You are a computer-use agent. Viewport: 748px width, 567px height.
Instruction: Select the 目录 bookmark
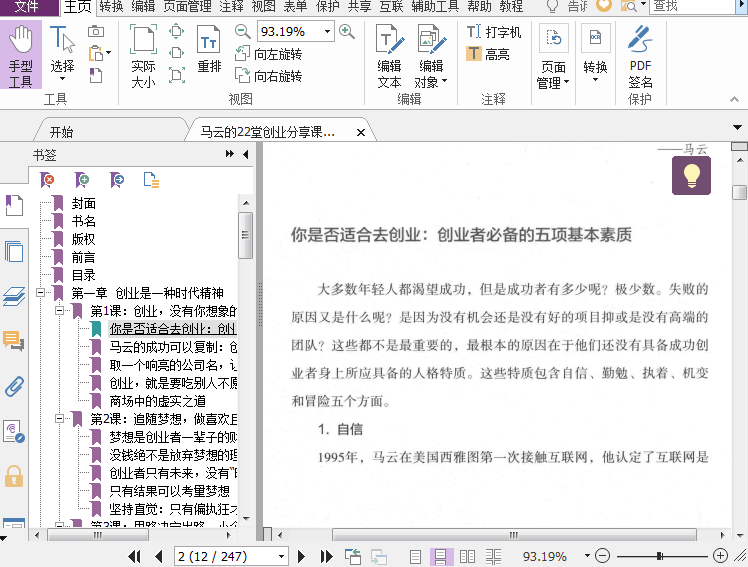(x=83, y=275)
